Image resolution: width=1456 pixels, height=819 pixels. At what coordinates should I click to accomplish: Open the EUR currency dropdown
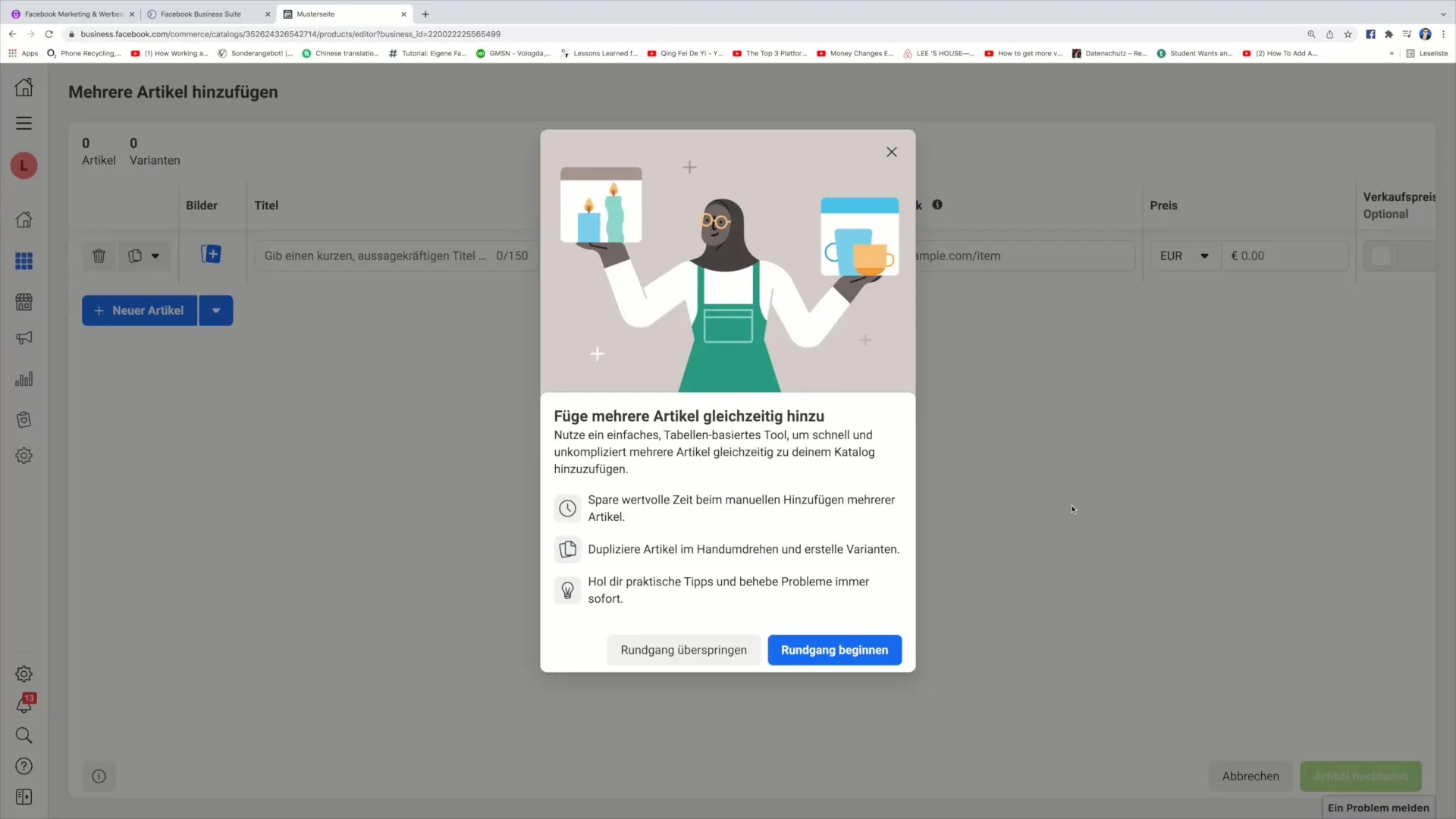coord(1185,256)
